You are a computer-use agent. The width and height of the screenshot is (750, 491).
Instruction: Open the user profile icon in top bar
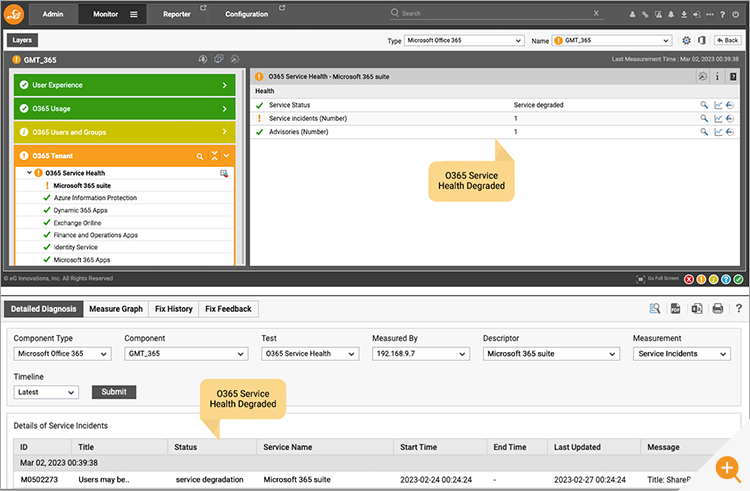632,14
